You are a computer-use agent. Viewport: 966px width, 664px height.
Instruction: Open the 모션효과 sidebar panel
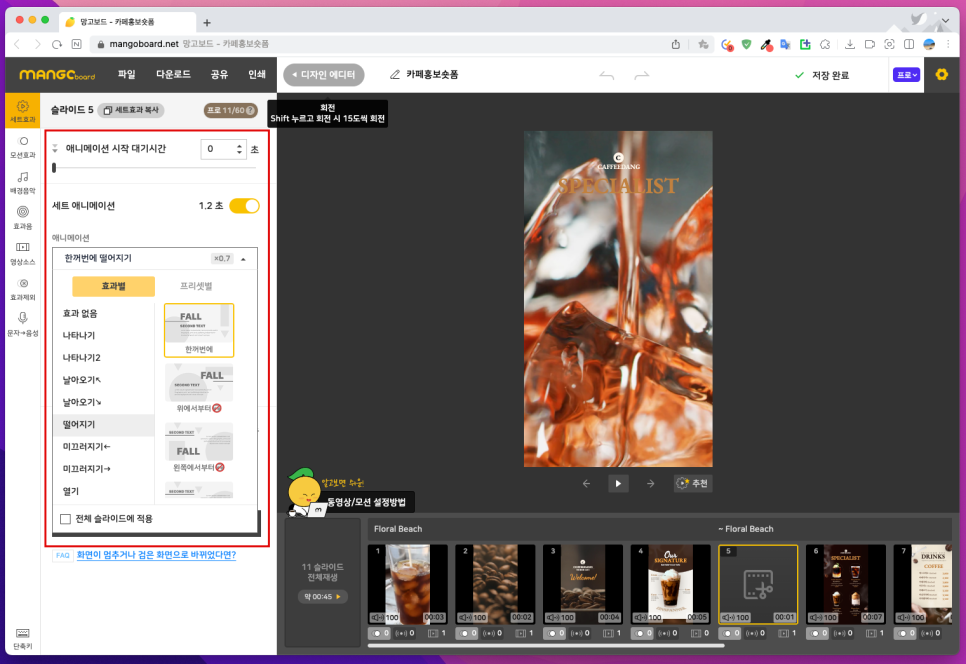click(23, 147)
